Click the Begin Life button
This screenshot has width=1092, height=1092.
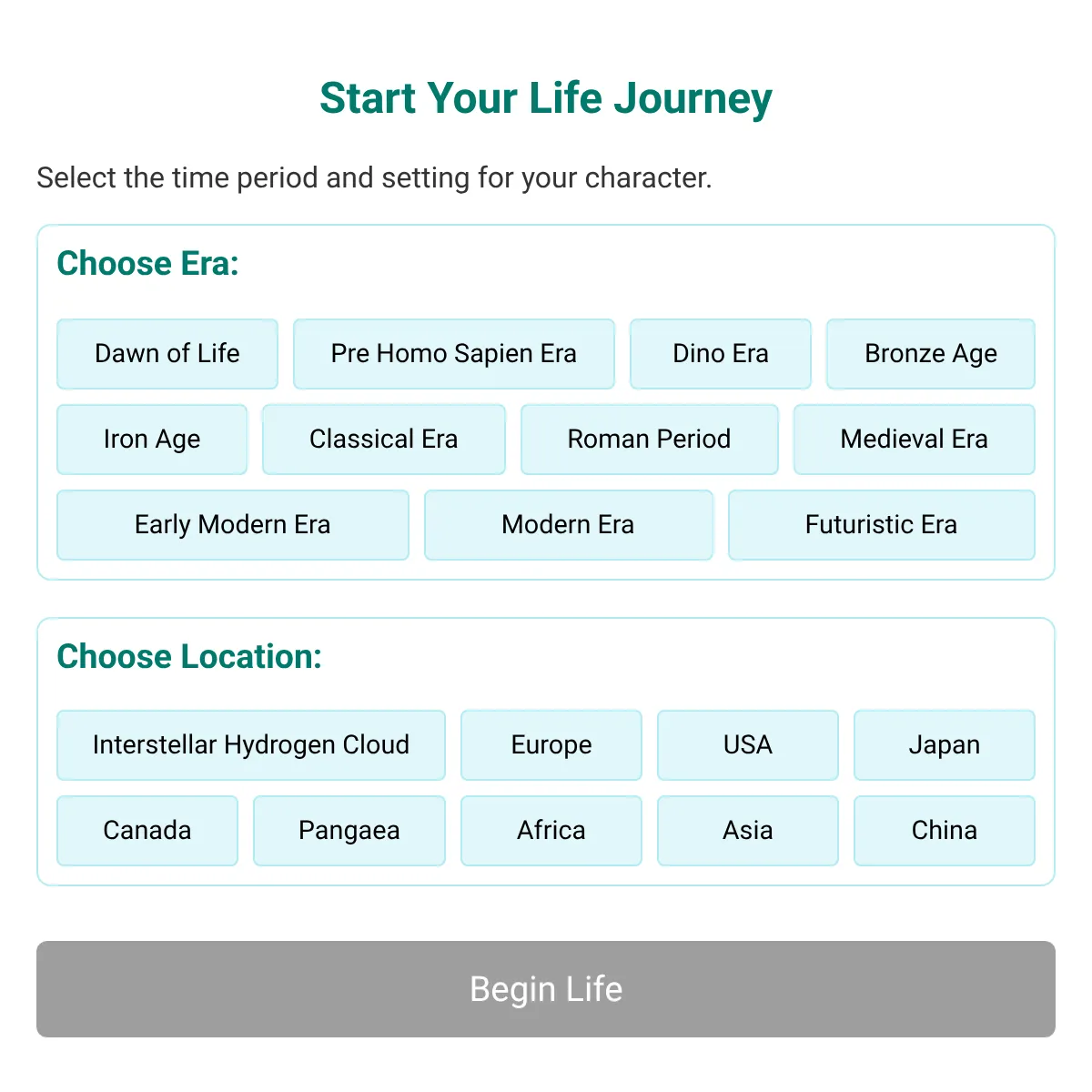pyautogui.click(x=546, y=989)
